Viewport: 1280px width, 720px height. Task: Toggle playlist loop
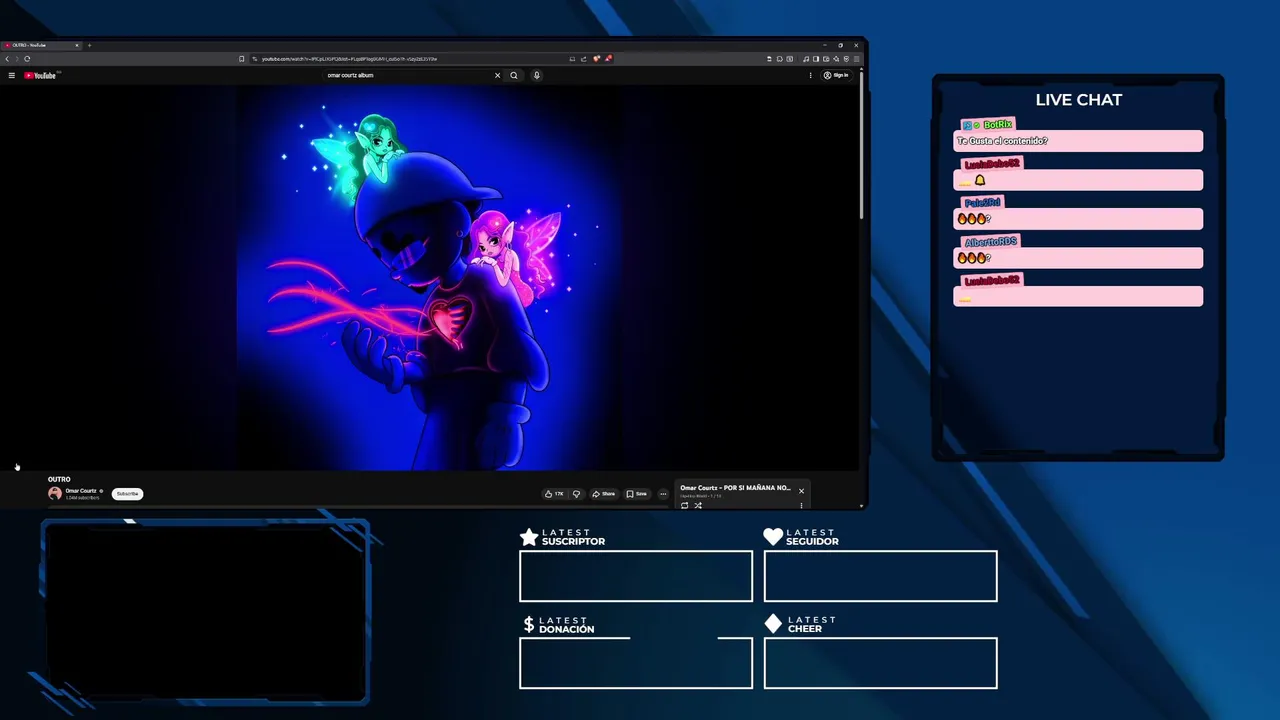pyautogui.click(x=685, y=505)
